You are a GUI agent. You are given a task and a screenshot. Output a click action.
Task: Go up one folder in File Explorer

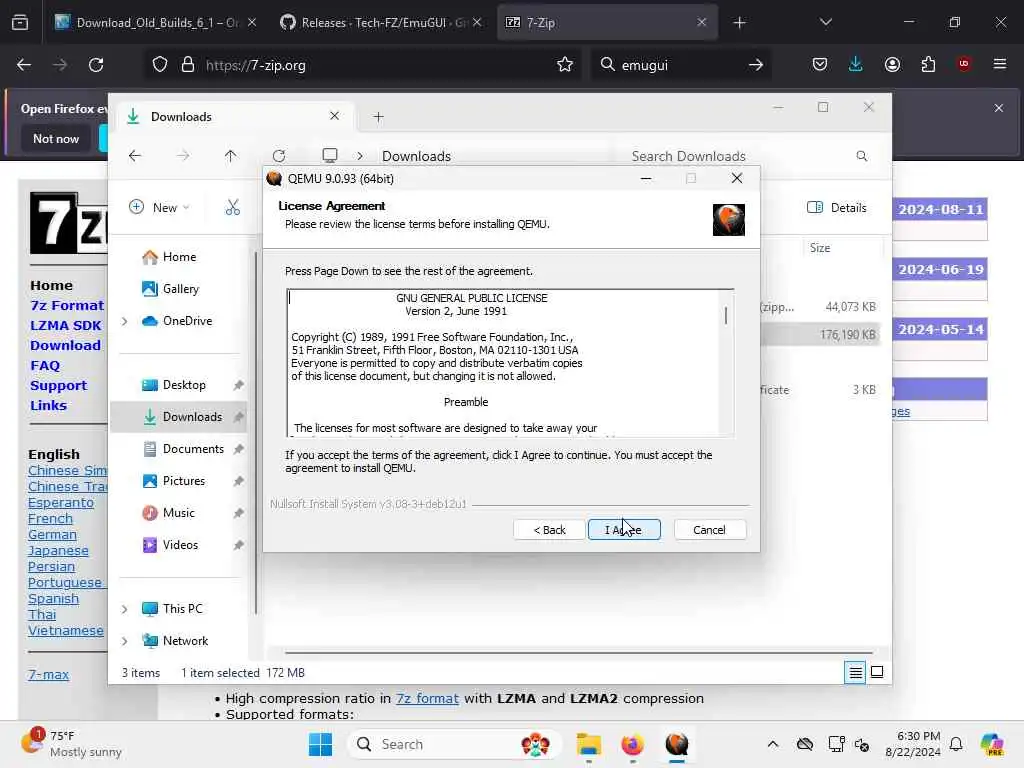(x=231, y=156)
